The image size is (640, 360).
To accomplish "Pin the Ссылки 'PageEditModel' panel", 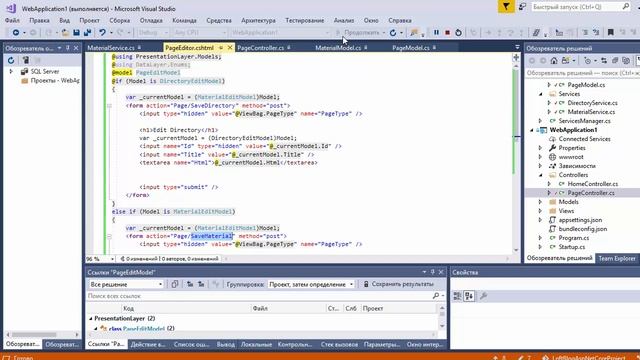I will 433,272.
